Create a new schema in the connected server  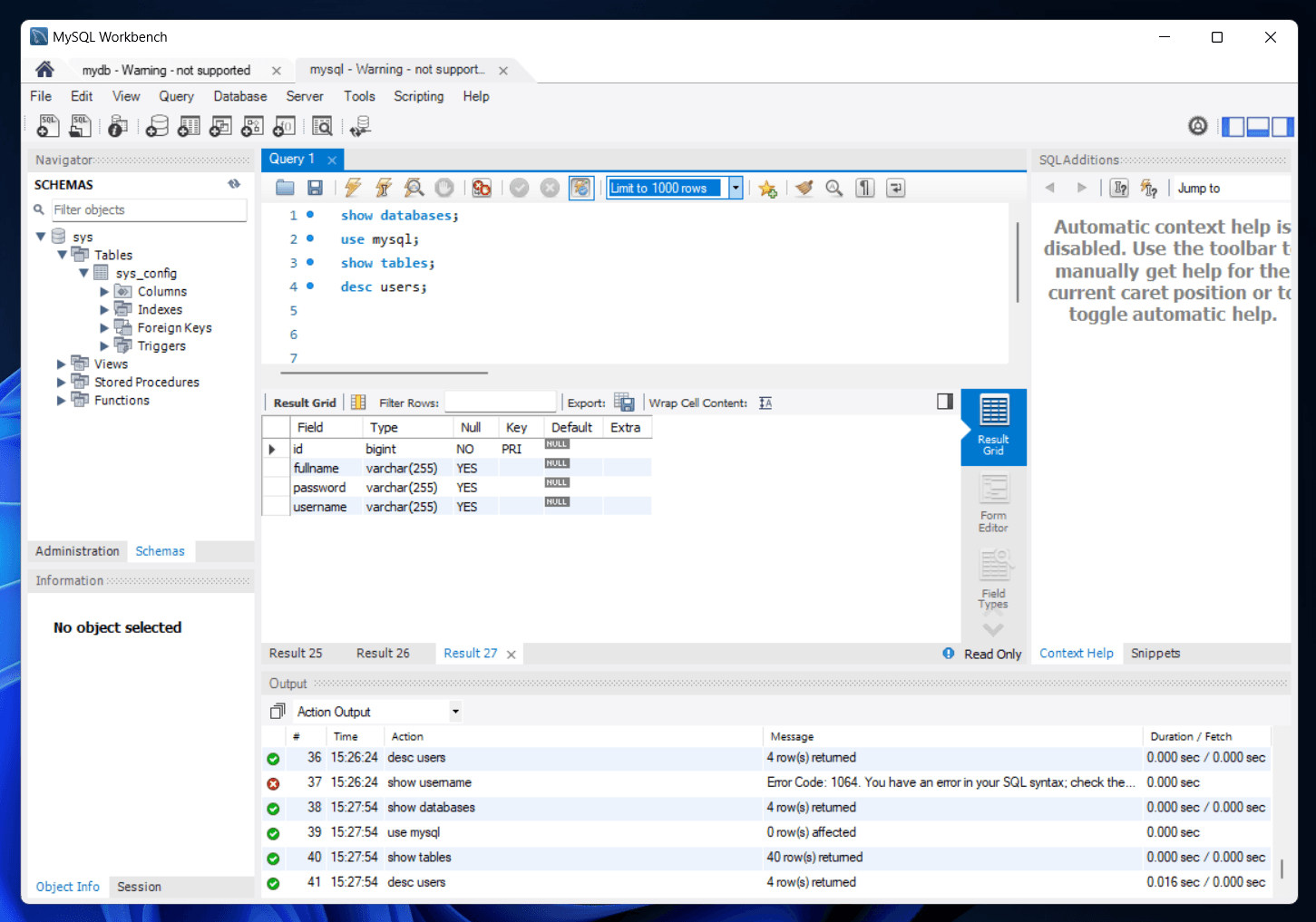(157, 125)
